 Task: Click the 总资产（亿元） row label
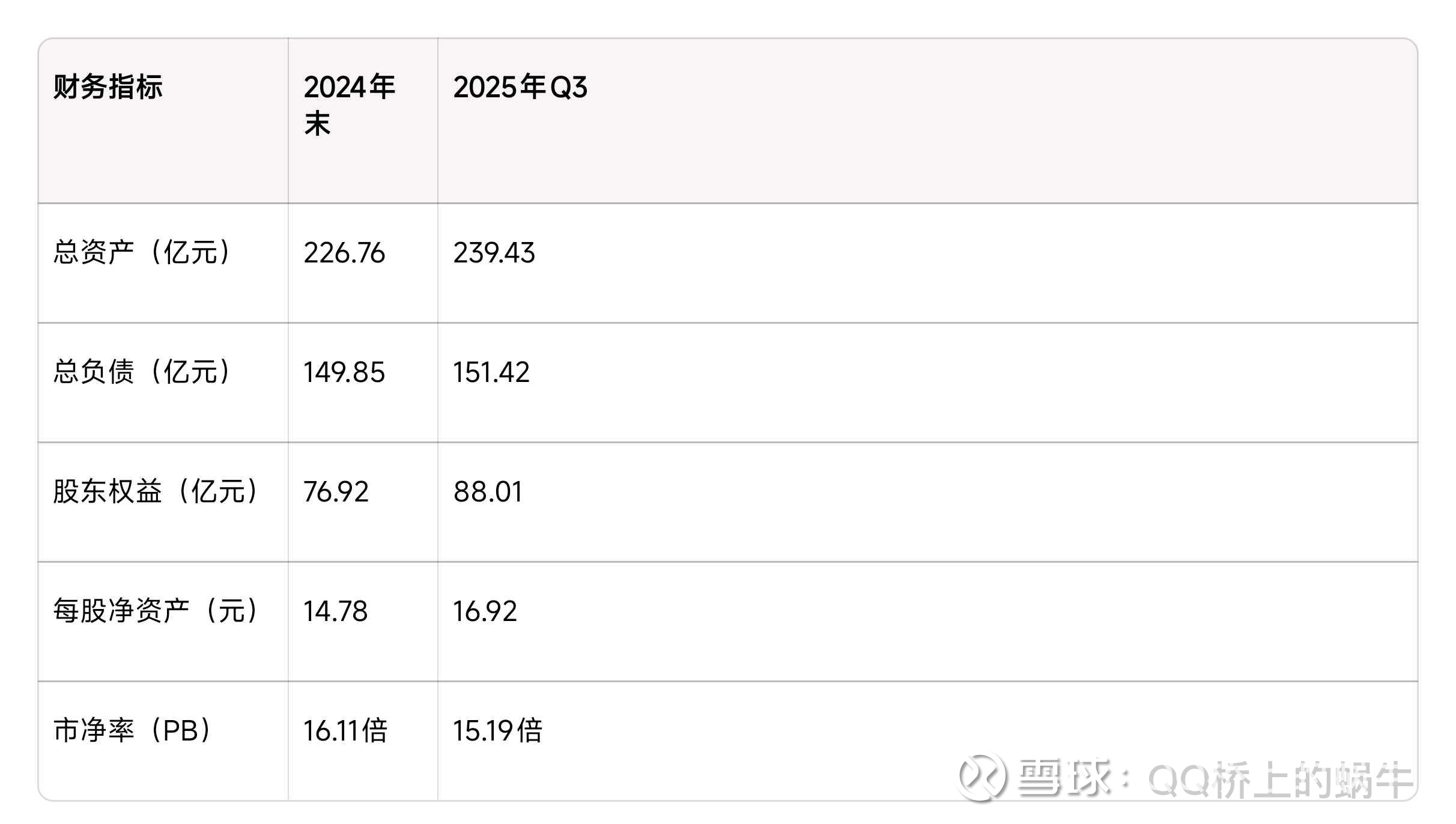coord(142,252)
